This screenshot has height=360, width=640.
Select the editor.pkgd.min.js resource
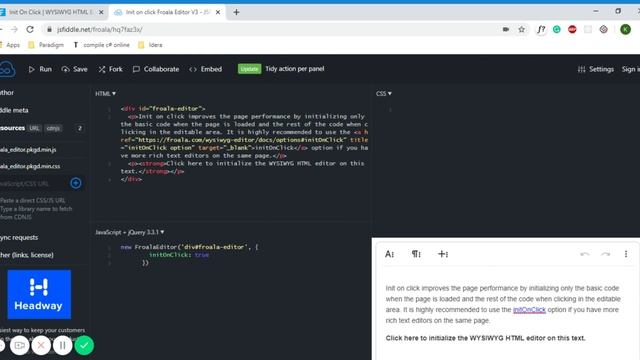pyautogui.click(x=28, y=150)
